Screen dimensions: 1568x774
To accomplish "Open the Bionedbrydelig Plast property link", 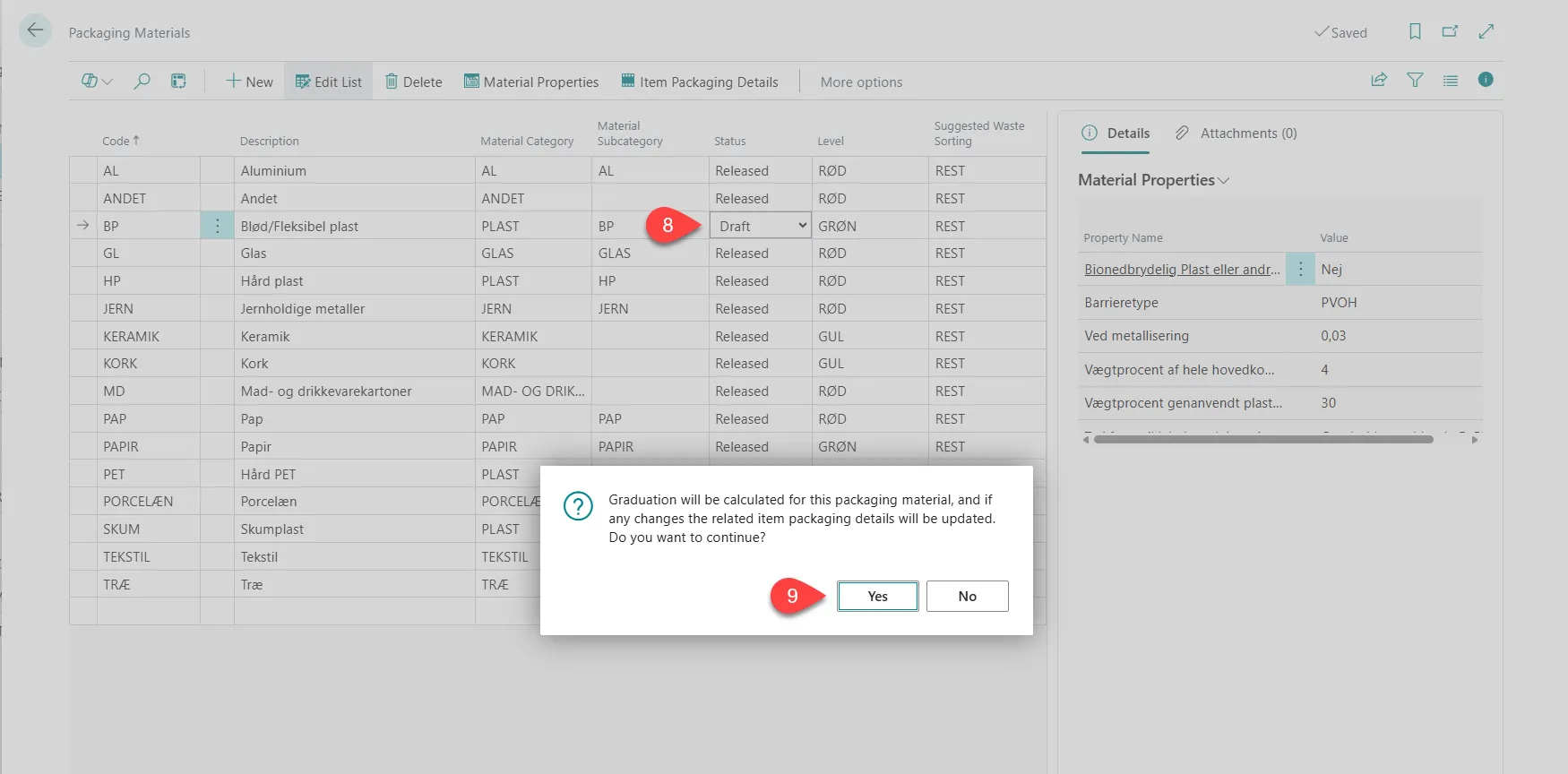I will tap(1182, 269).
